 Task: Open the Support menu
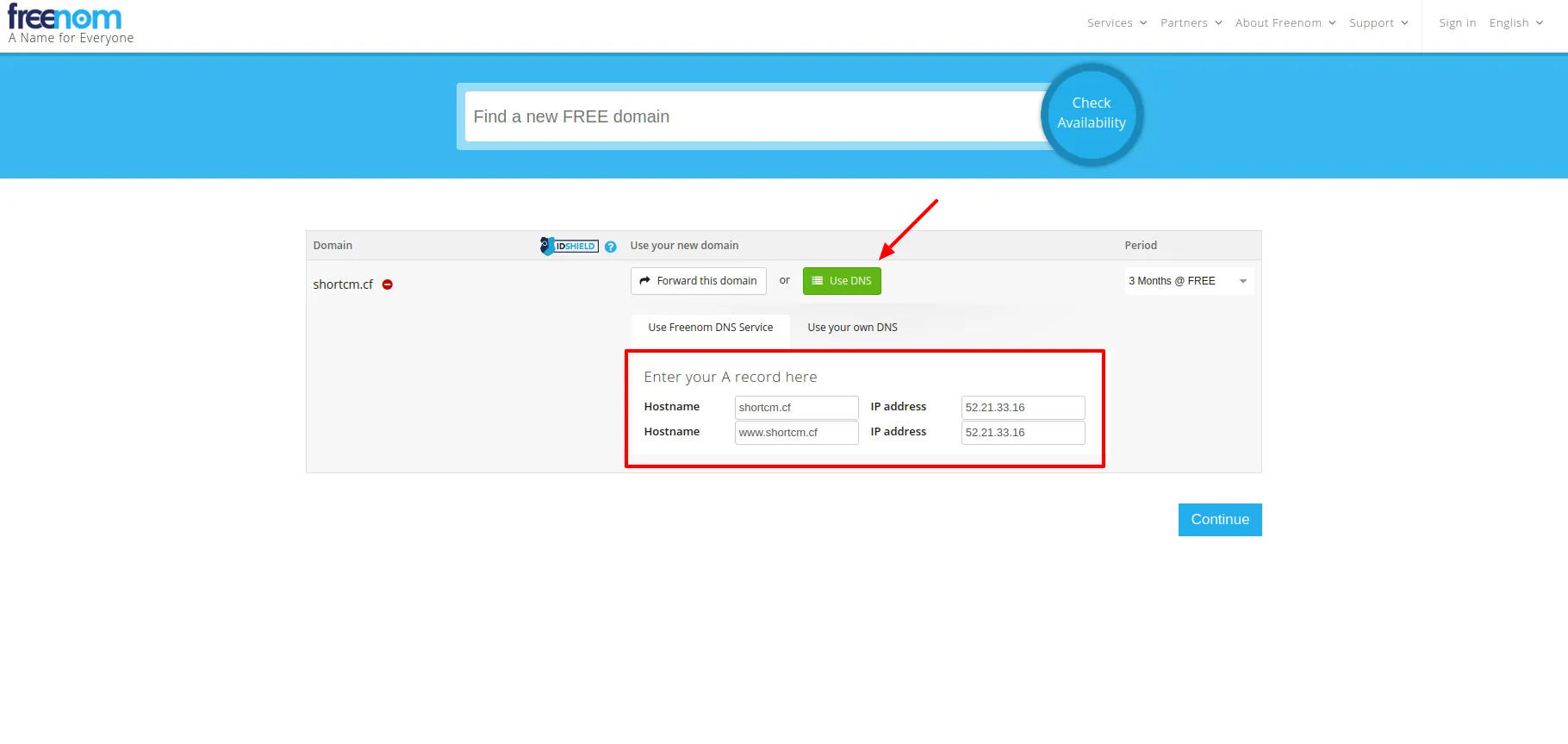click(x=1378, y=23)
